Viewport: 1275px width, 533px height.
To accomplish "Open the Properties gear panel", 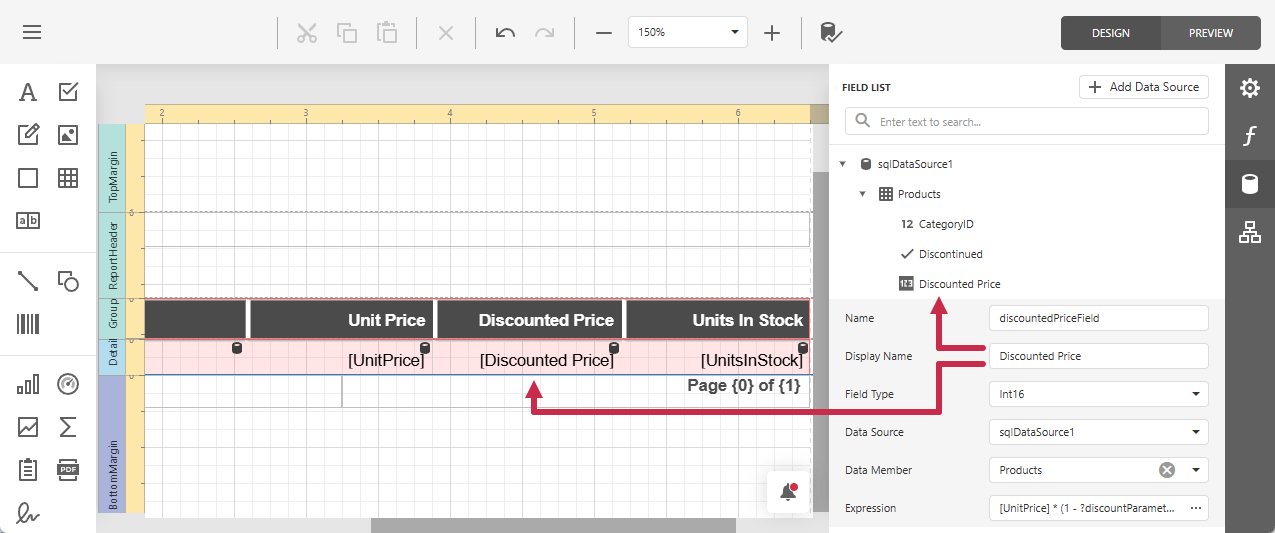I will click(1250, 88).
